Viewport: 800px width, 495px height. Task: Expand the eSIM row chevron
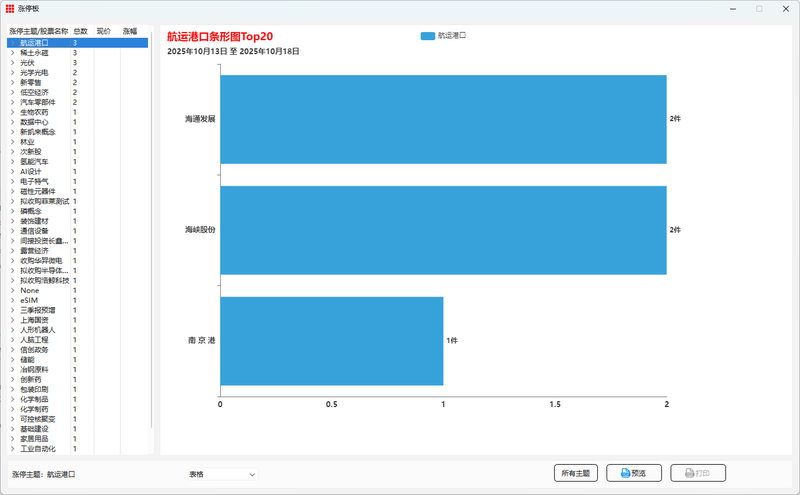point(13,300)
